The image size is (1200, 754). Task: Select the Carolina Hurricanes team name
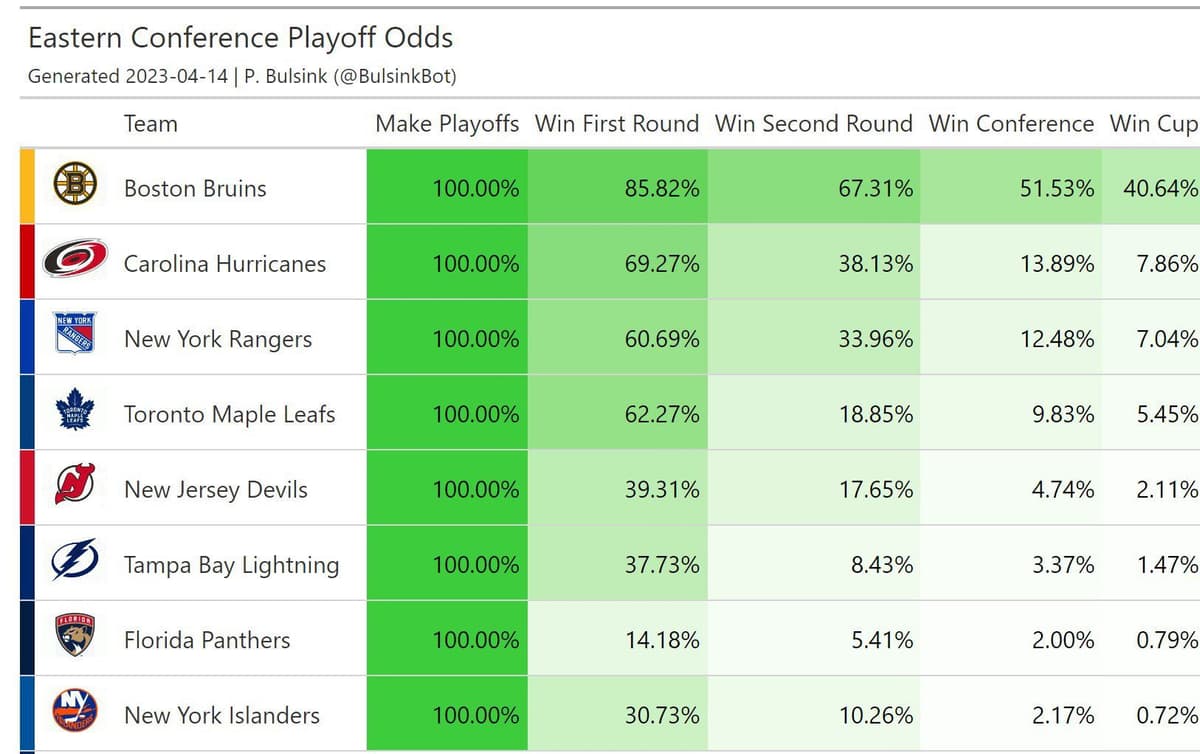[225, 264]
